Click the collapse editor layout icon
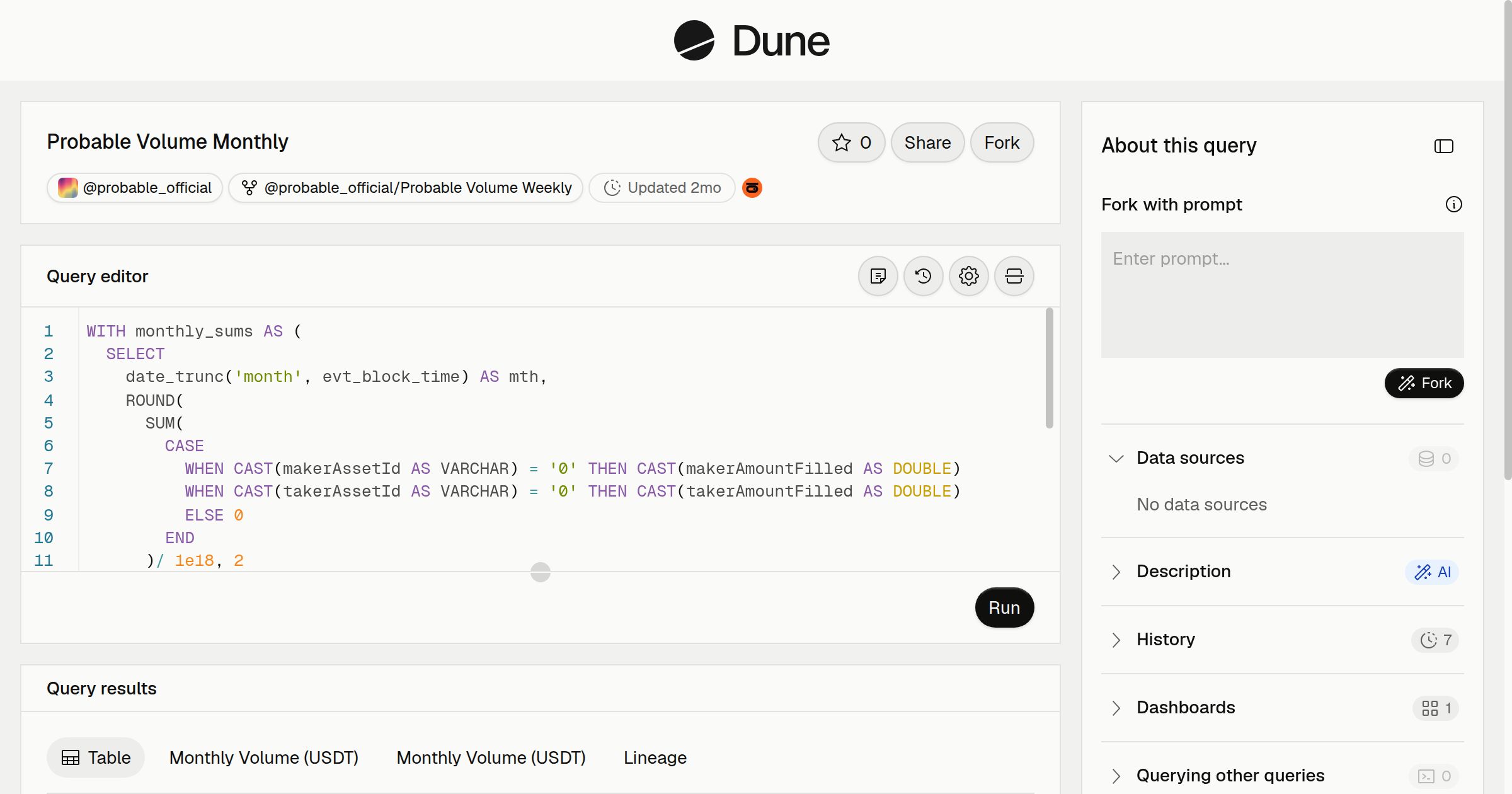Screen dimensions: 1512x794 1014,276
